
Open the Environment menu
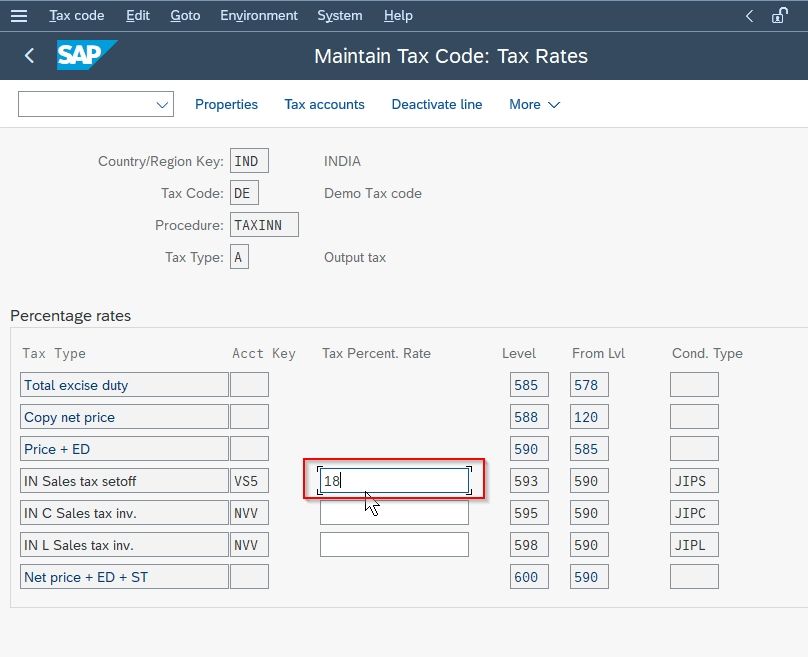[259, 15]
